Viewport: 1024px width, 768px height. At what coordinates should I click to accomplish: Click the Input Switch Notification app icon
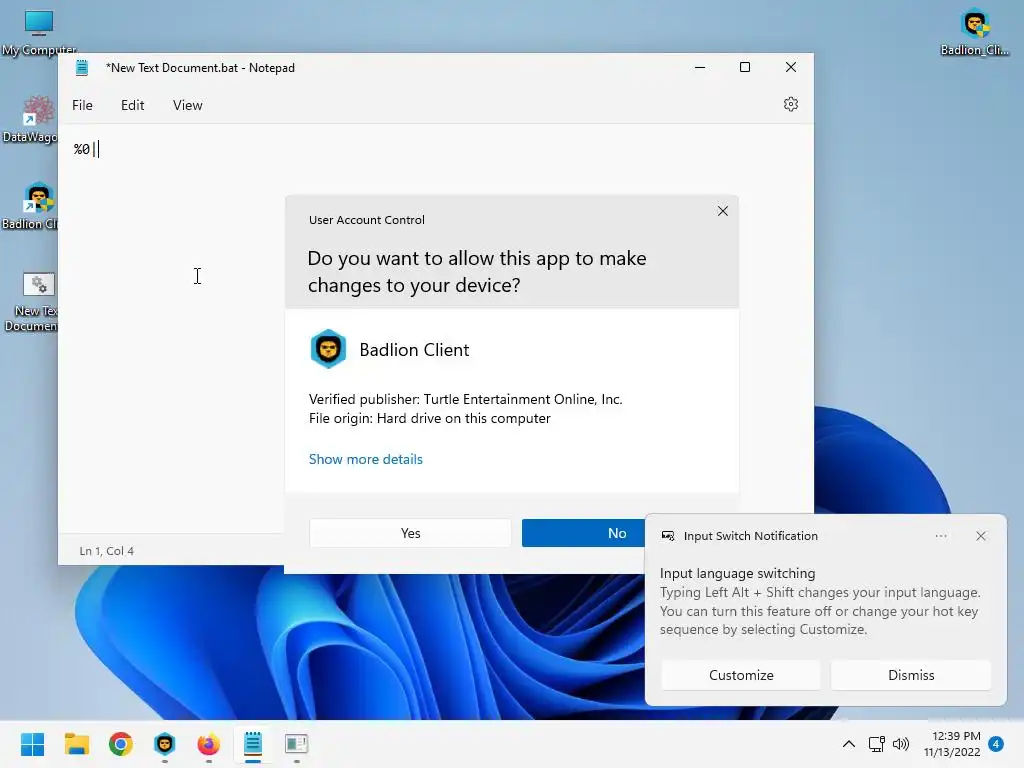coord(667,536)
